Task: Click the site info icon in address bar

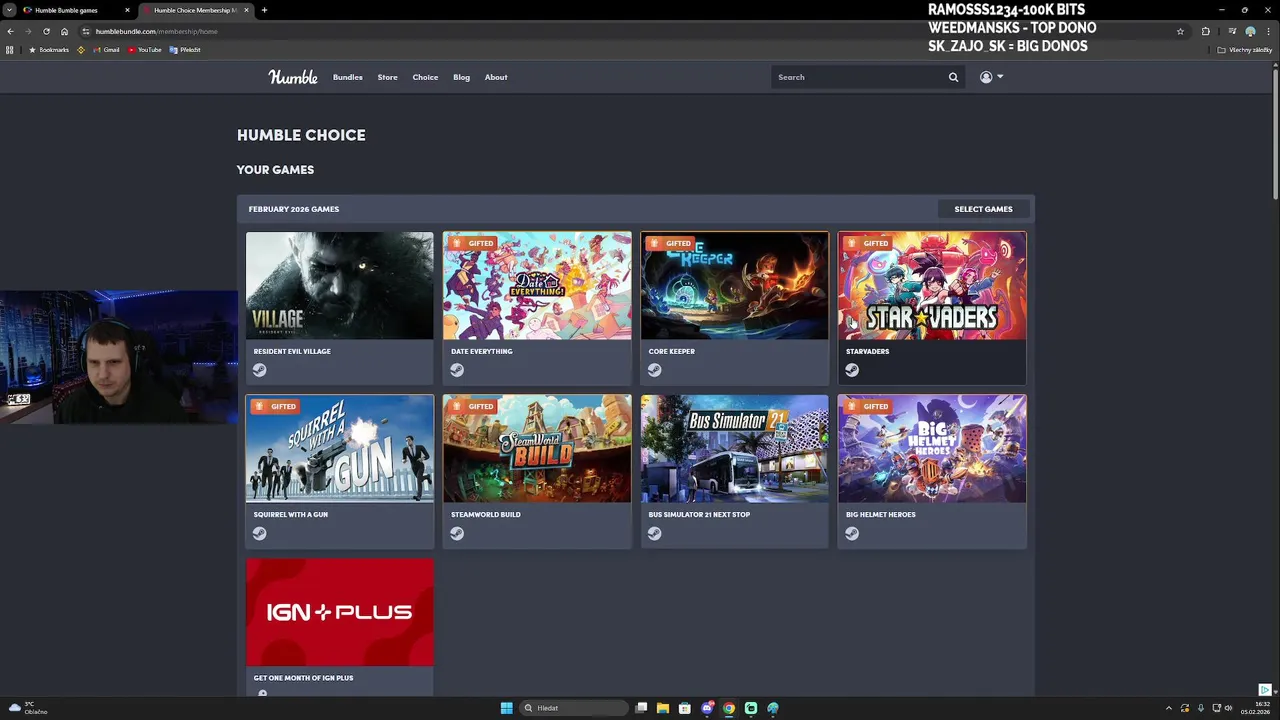Action: 85,31
